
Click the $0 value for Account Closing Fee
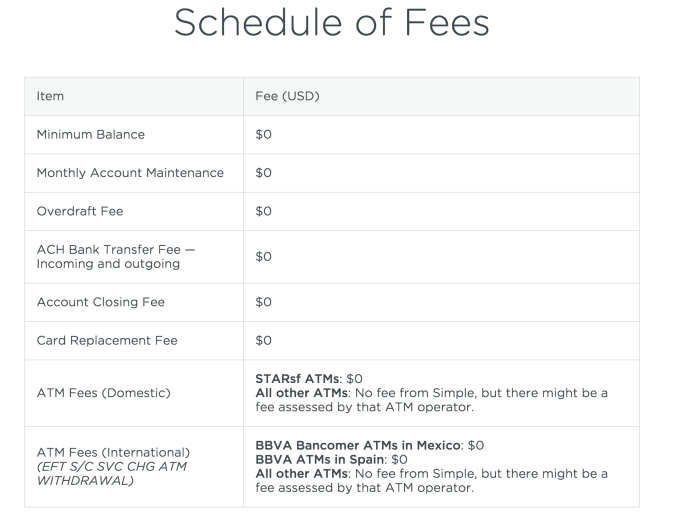pyautogui.click(x=264, y=302)
